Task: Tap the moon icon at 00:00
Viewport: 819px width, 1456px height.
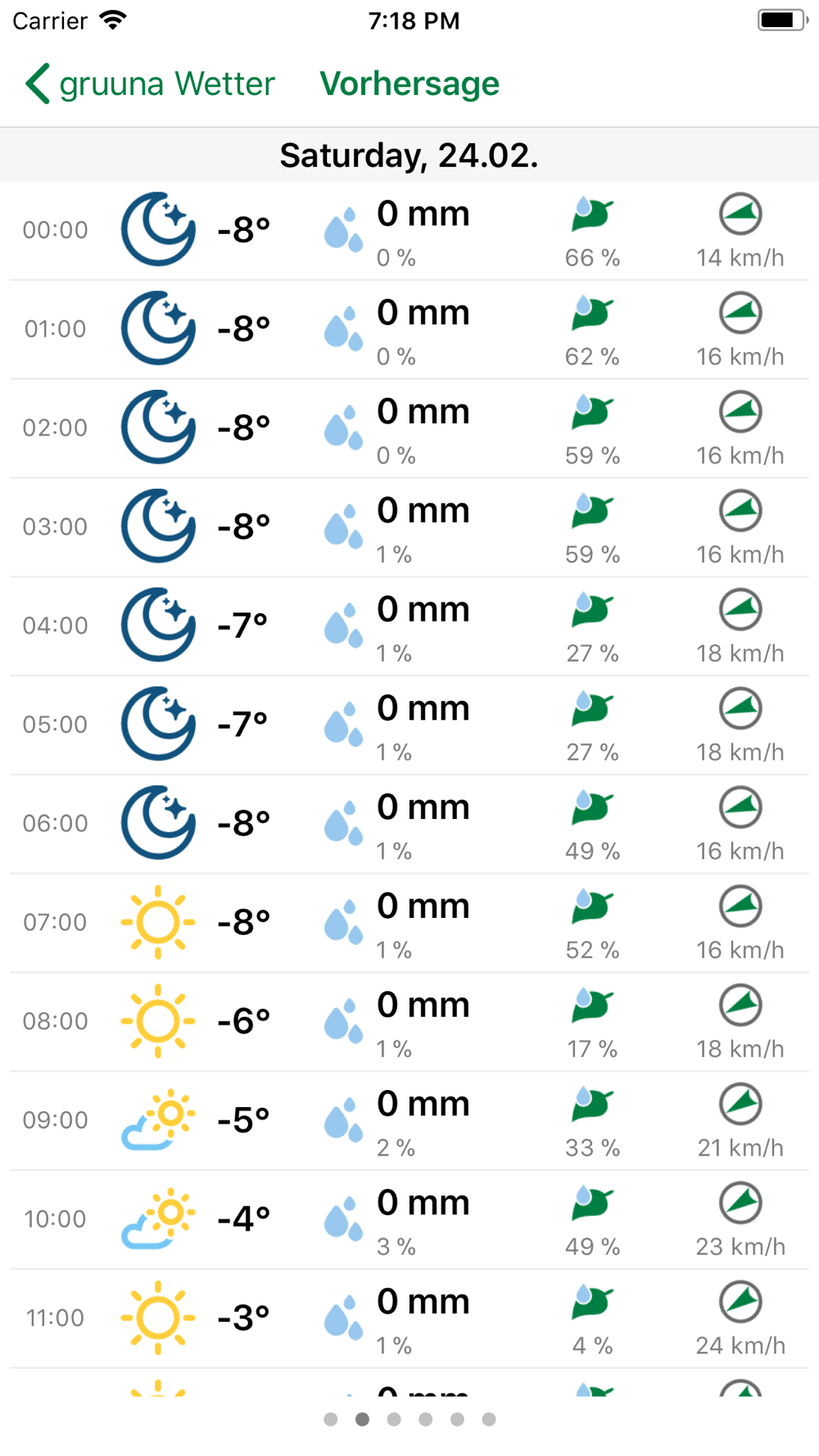Action: [158, 230]
